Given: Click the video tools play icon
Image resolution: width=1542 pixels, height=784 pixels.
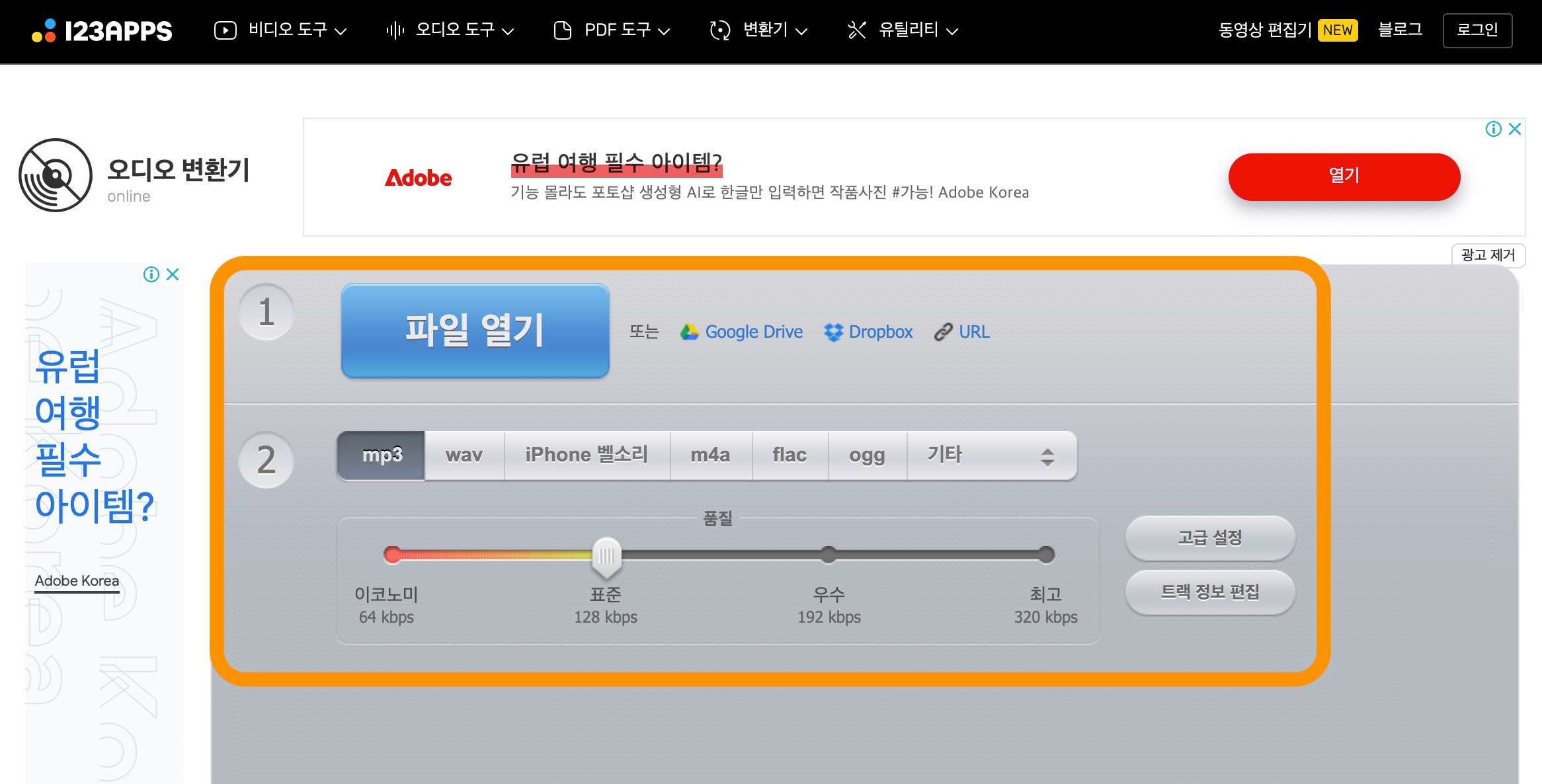Looking at the screenshot, I should coord(225,30).
